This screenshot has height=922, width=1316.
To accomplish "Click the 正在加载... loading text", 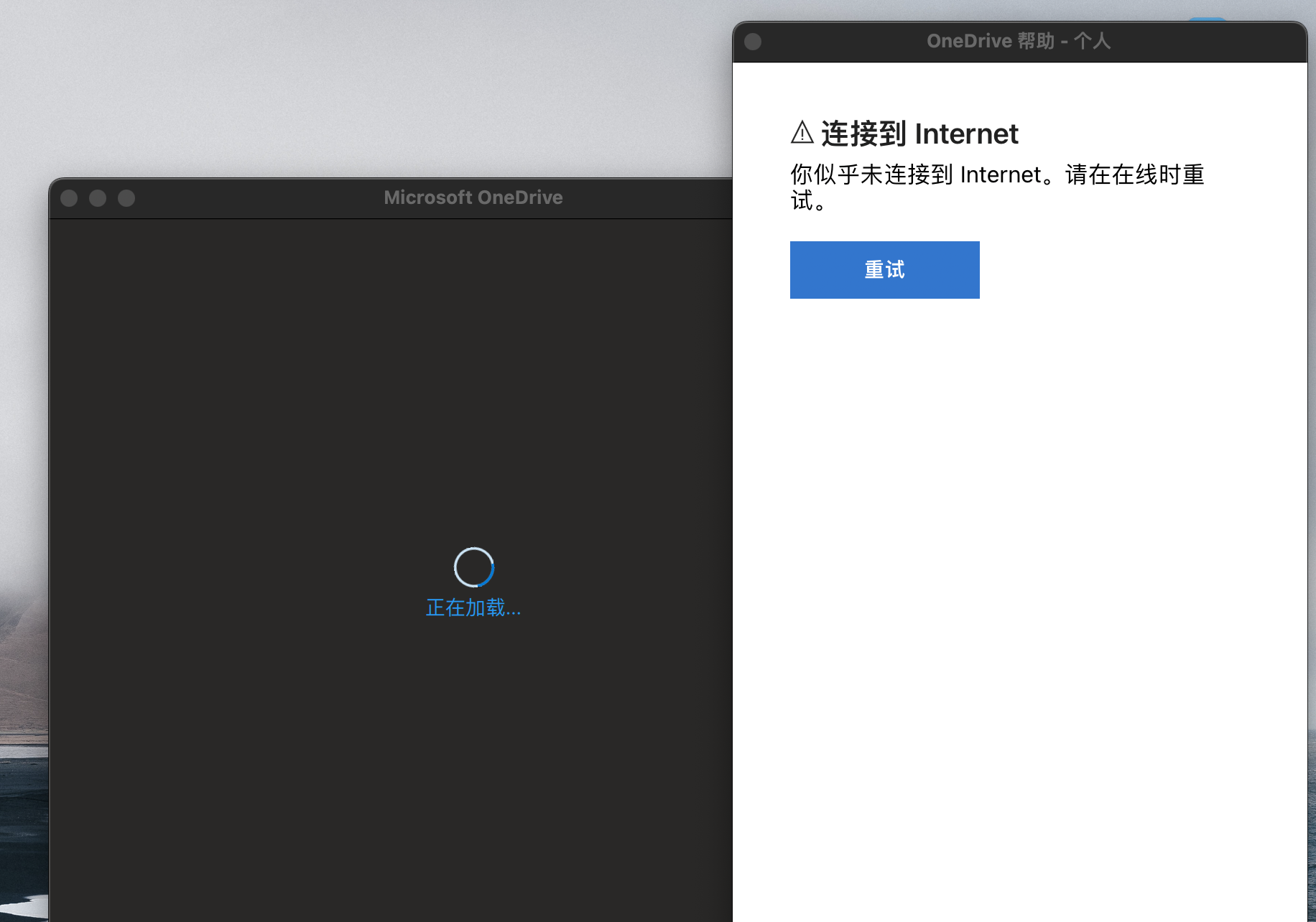I will click(473, 607).
